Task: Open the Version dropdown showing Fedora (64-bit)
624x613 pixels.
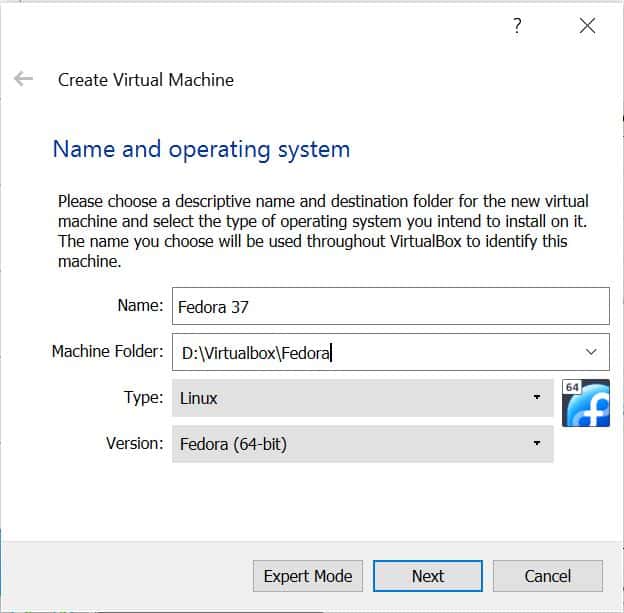Action: tap(363, 443)
